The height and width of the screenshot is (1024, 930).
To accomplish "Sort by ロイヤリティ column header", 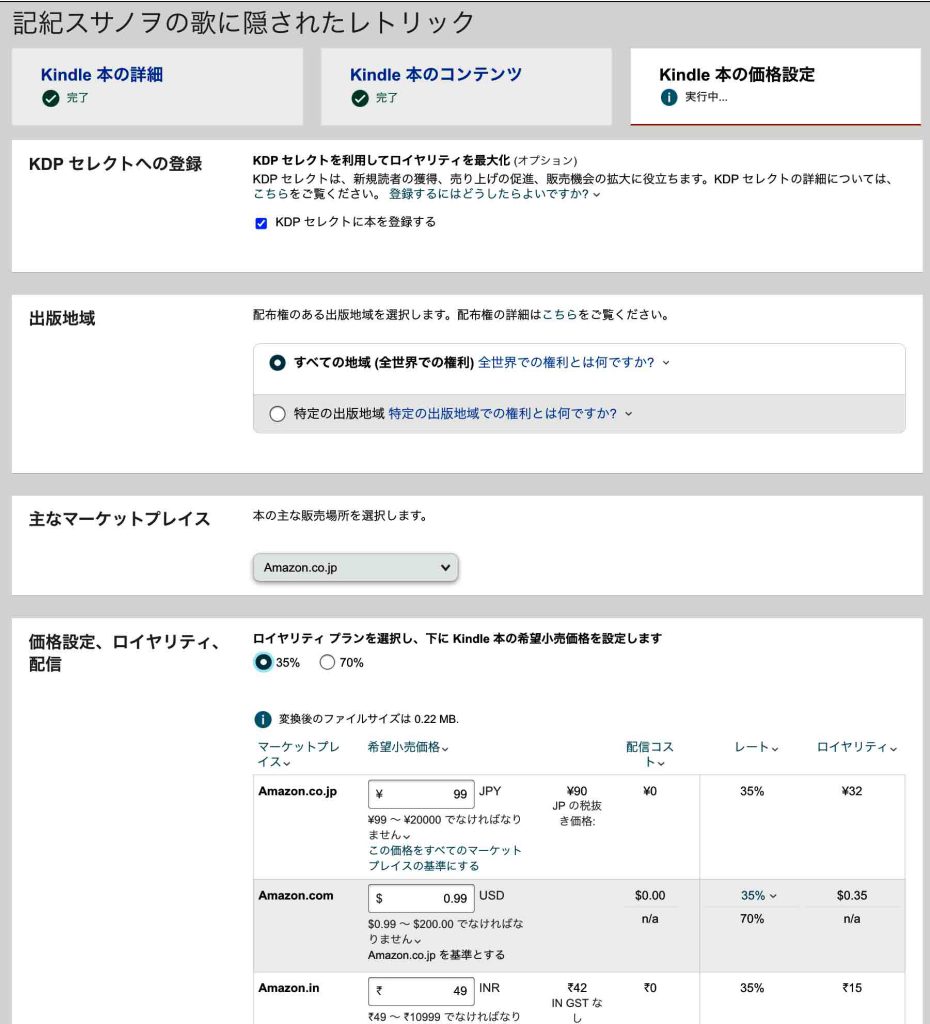I will click(x=856, y=747).
